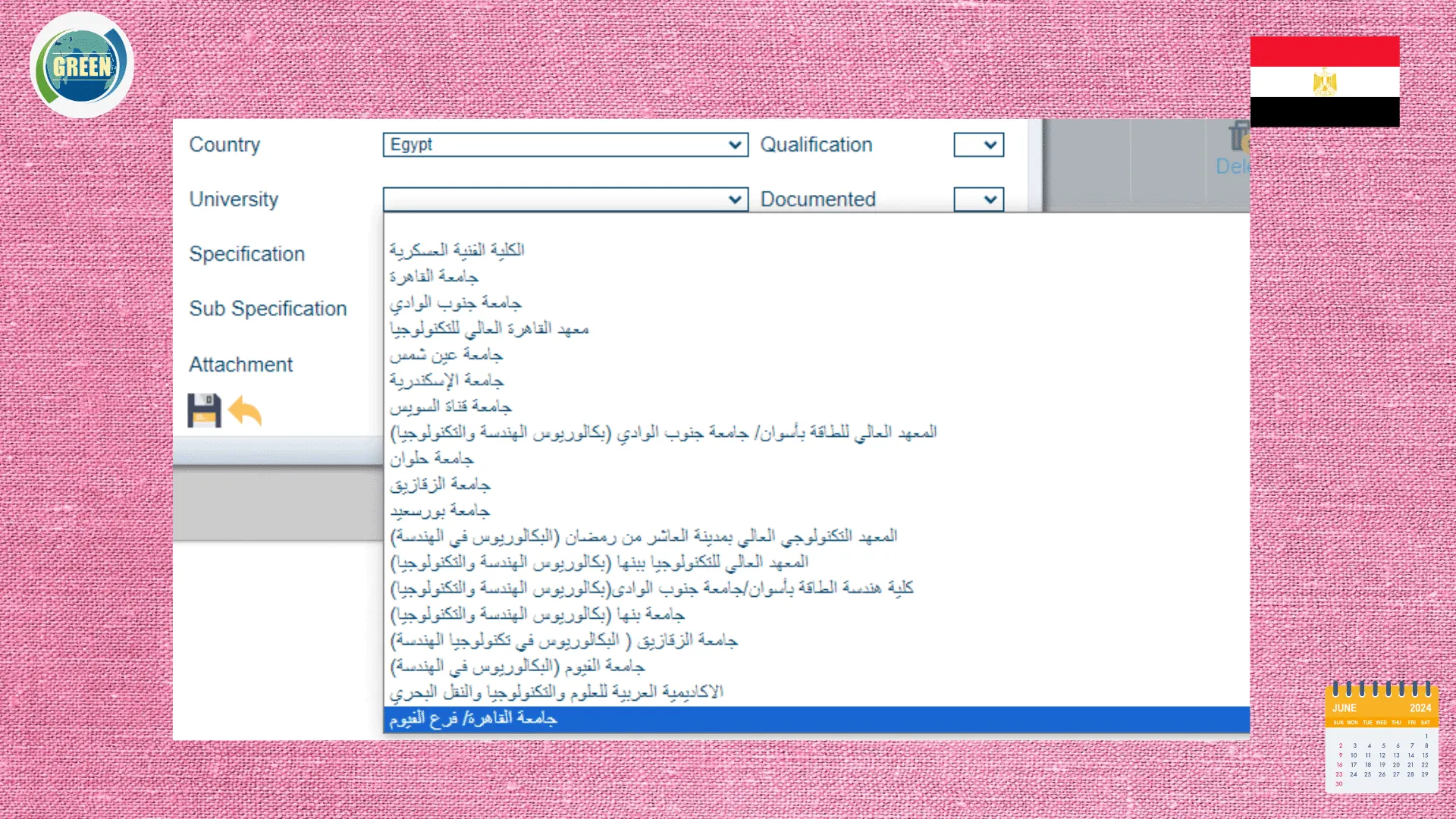
Task: Expand the Documented dropdown
Action: point(978,199)
